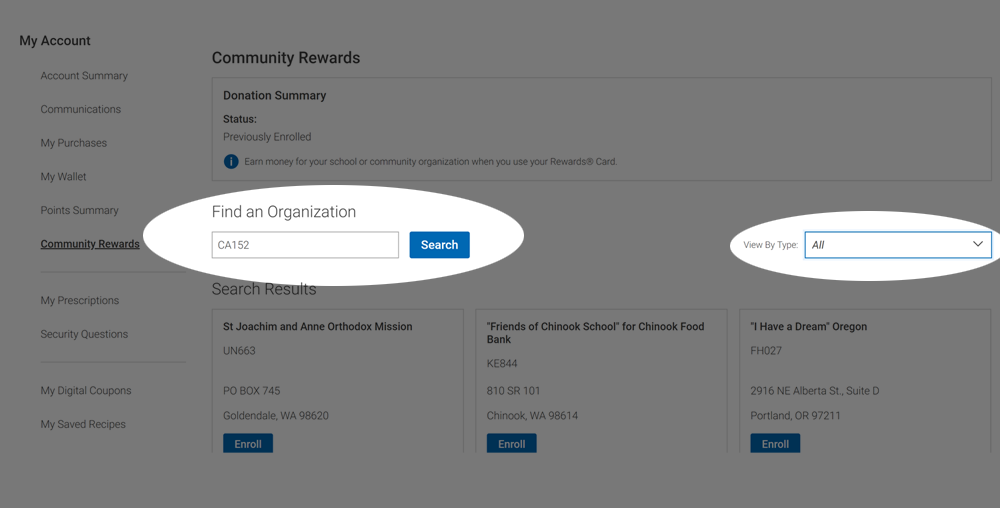Open My Prescriptions page

pyautogui.click(x=80, y=300)
